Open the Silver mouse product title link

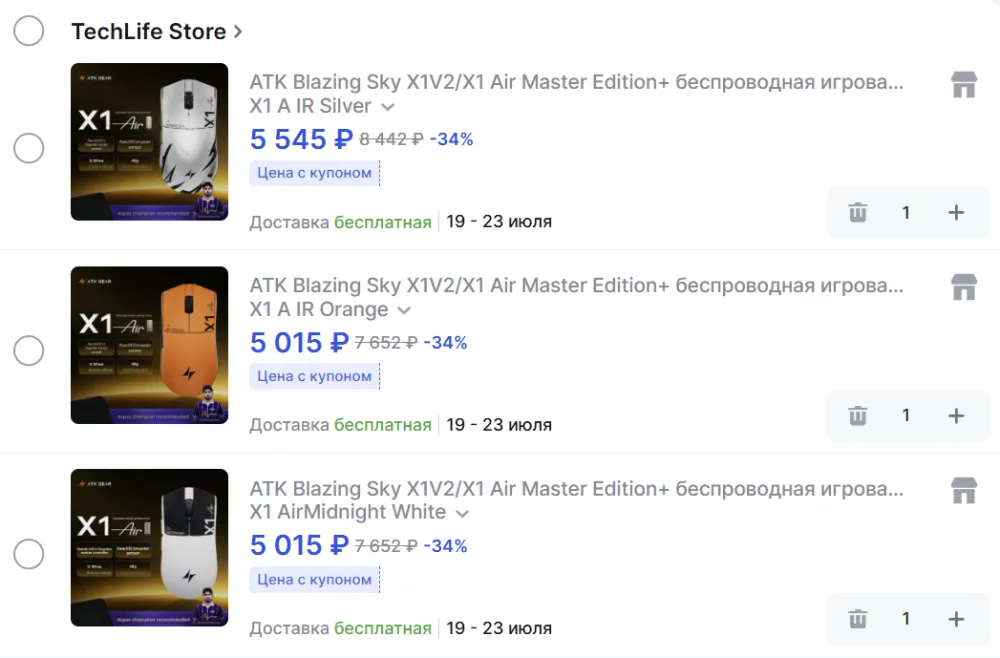click(x=576, y=82)
